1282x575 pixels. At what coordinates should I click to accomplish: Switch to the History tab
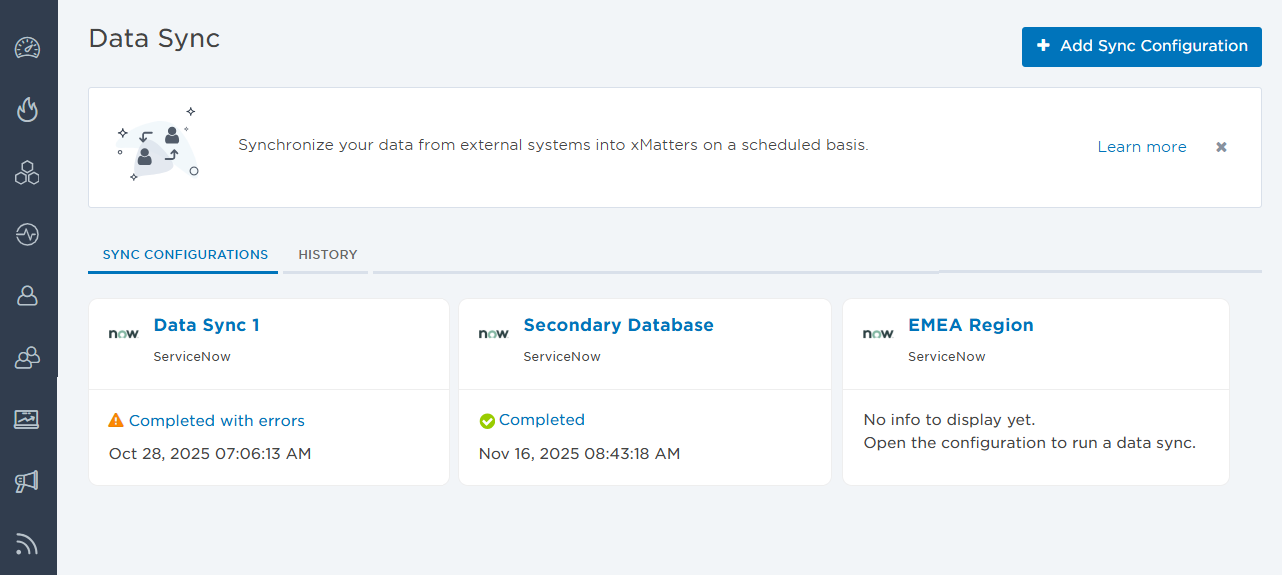click(327, 255)
